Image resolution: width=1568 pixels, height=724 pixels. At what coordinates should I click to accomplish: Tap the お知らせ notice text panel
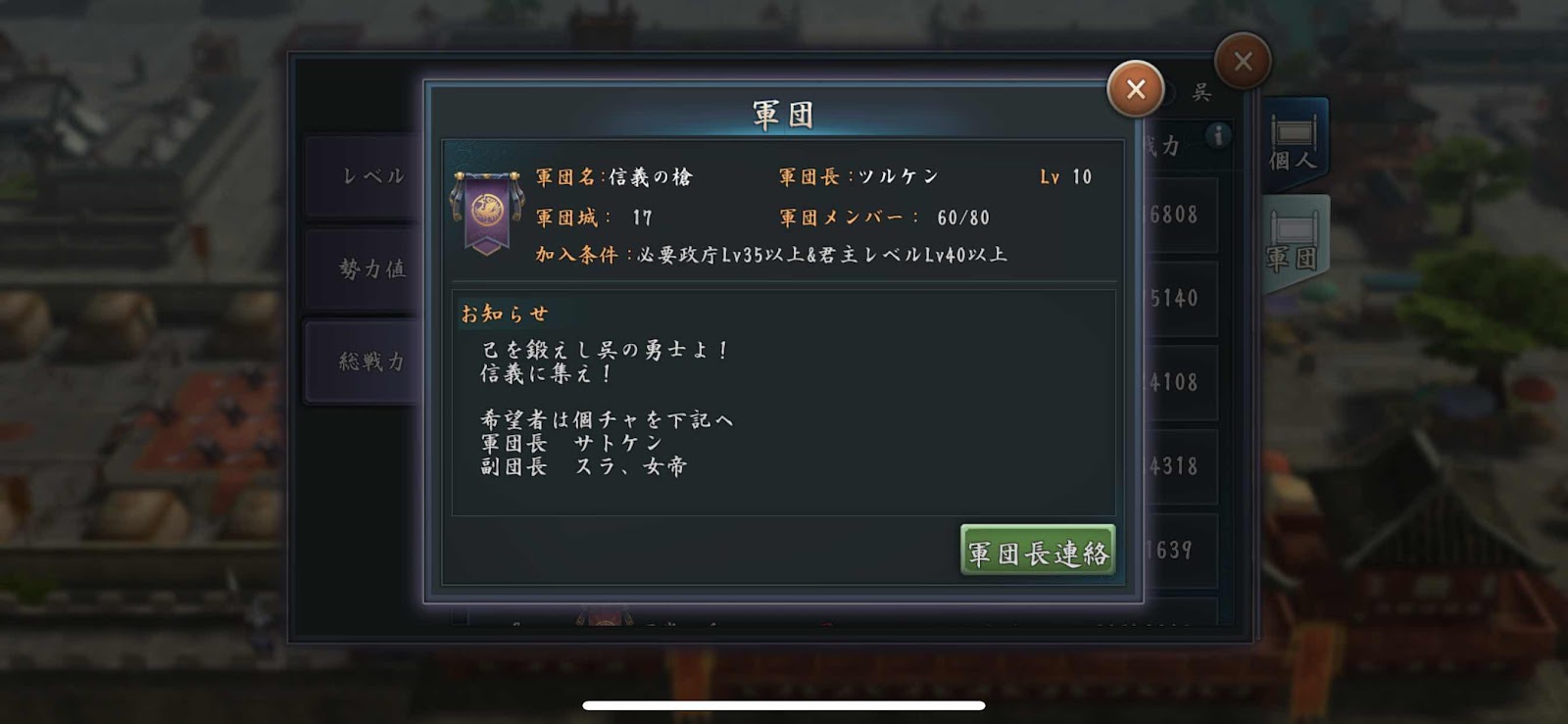point(783,402)
